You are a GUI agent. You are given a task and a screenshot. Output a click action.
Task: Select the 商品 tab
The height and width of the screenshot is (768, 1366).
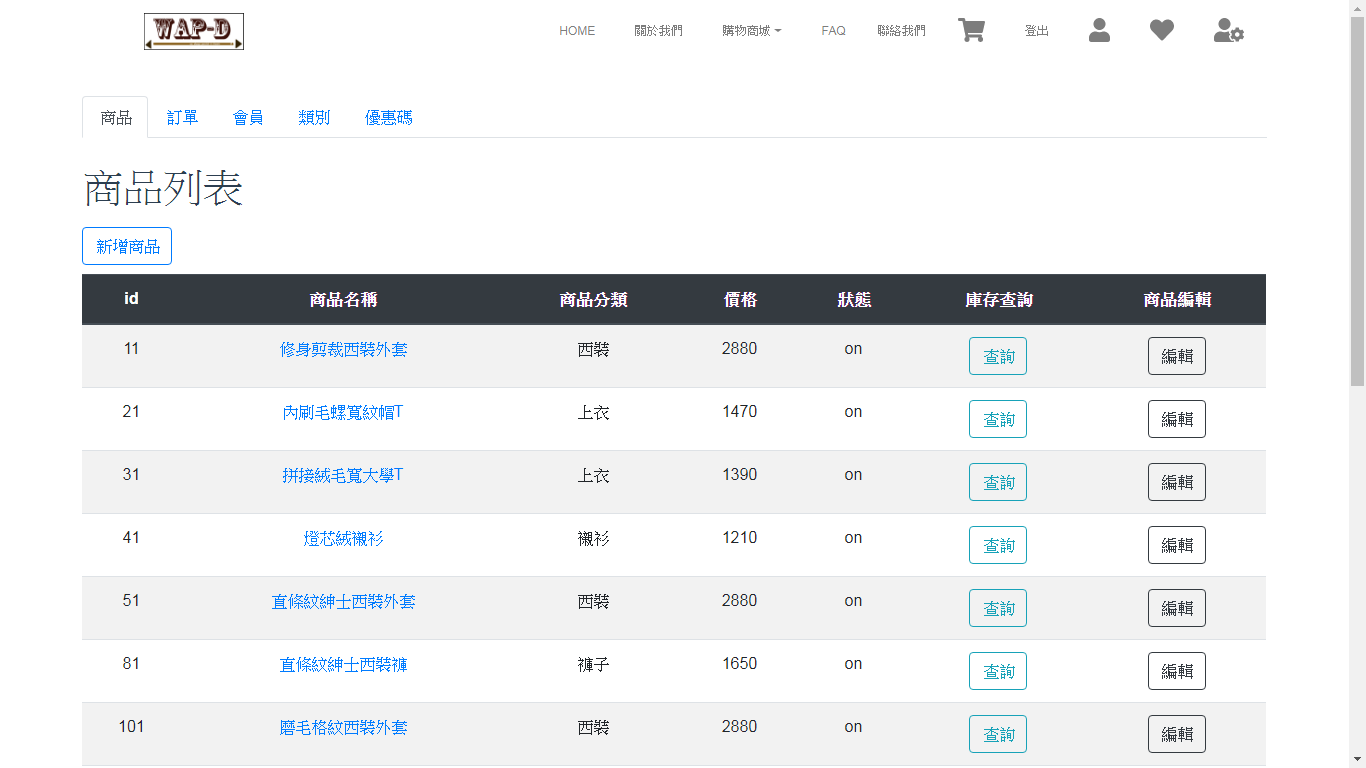(x=116, y=117)
